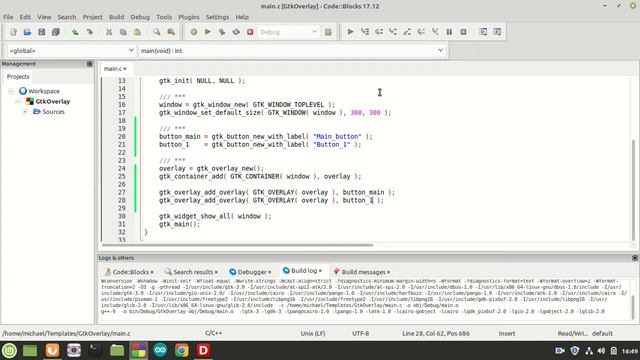
Task: Open Chrome from the taskbar
Action: [182, 350]
